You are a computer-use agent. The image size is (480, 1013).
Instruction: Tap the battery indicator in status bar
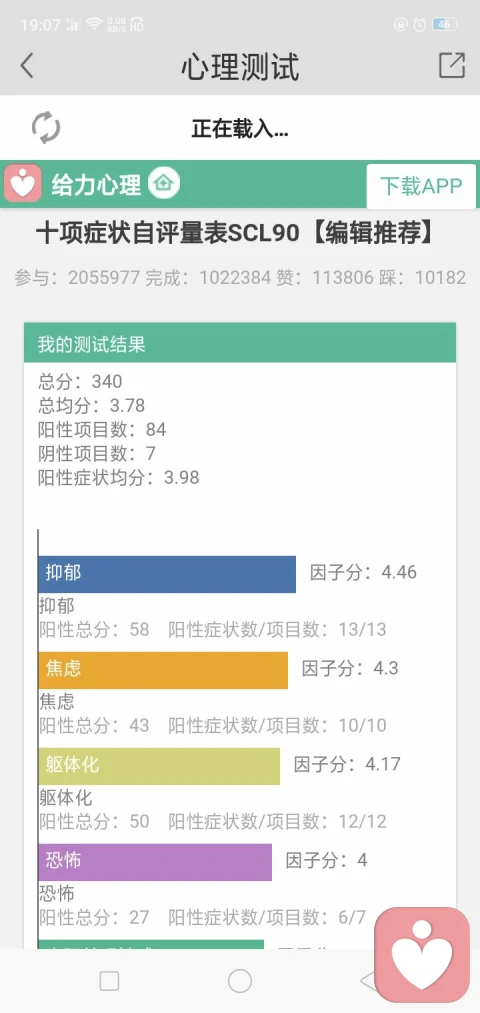point(446,25)
